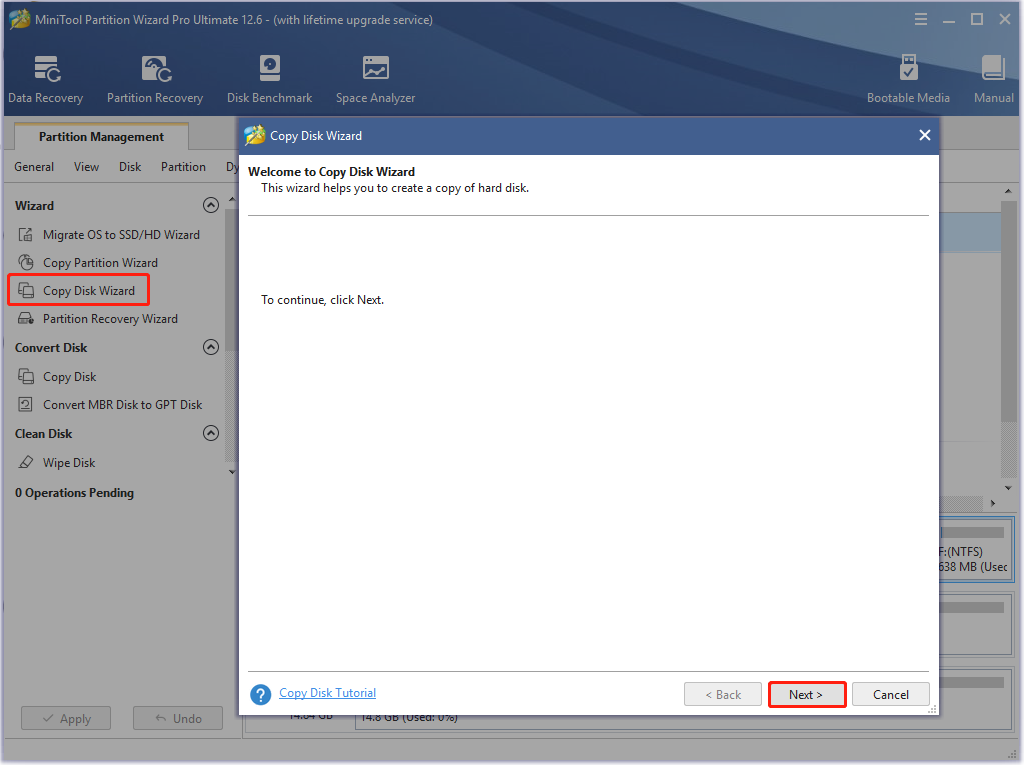Viewport: 1025px width, 767px height.
Task: Select the F:(NTFS) partition block
Action: (975, 552)
